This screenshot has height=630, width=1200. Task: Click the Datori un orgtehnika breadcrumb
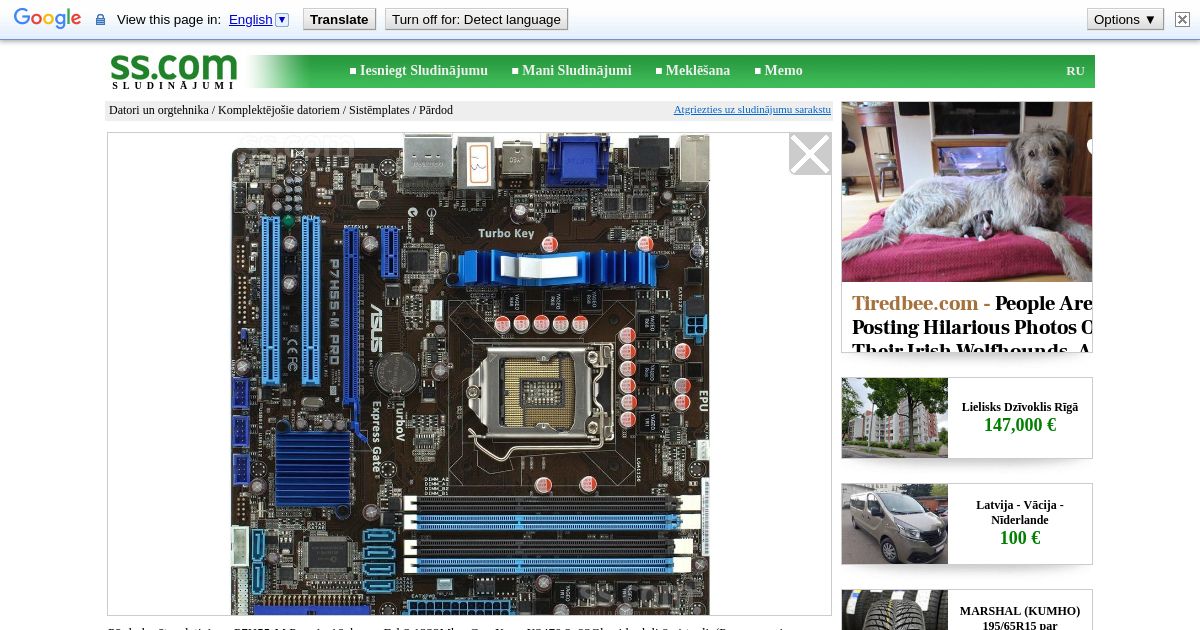pyautogui.click(x=159, y=110)
